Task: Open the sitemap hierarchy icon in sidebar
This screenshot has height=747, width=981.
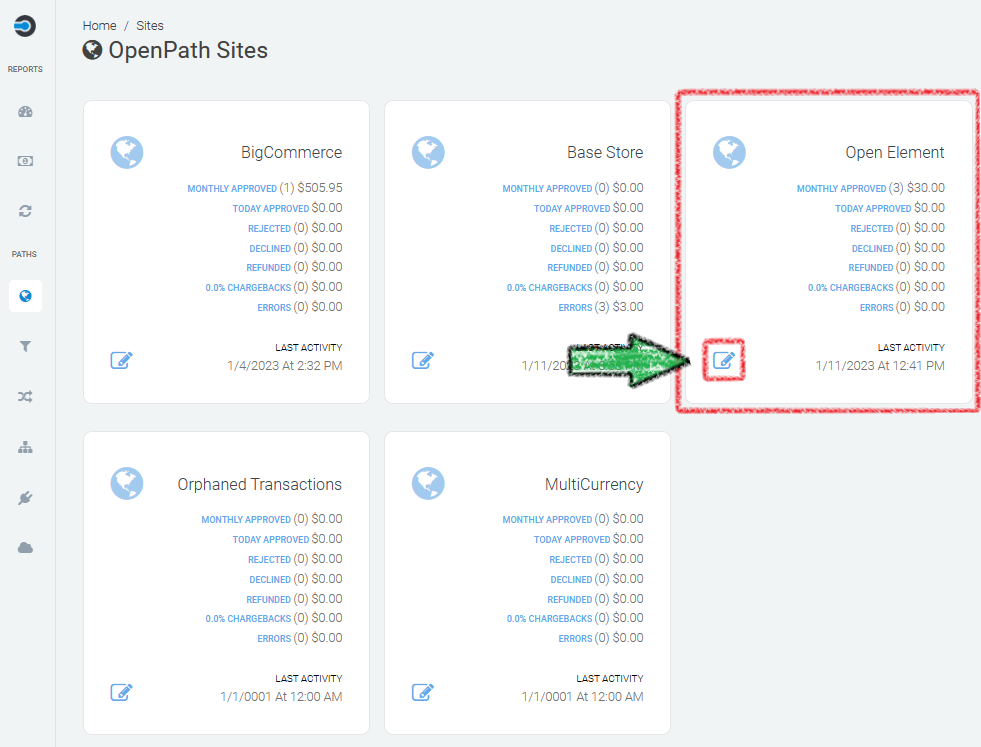Action: (26, 447)
